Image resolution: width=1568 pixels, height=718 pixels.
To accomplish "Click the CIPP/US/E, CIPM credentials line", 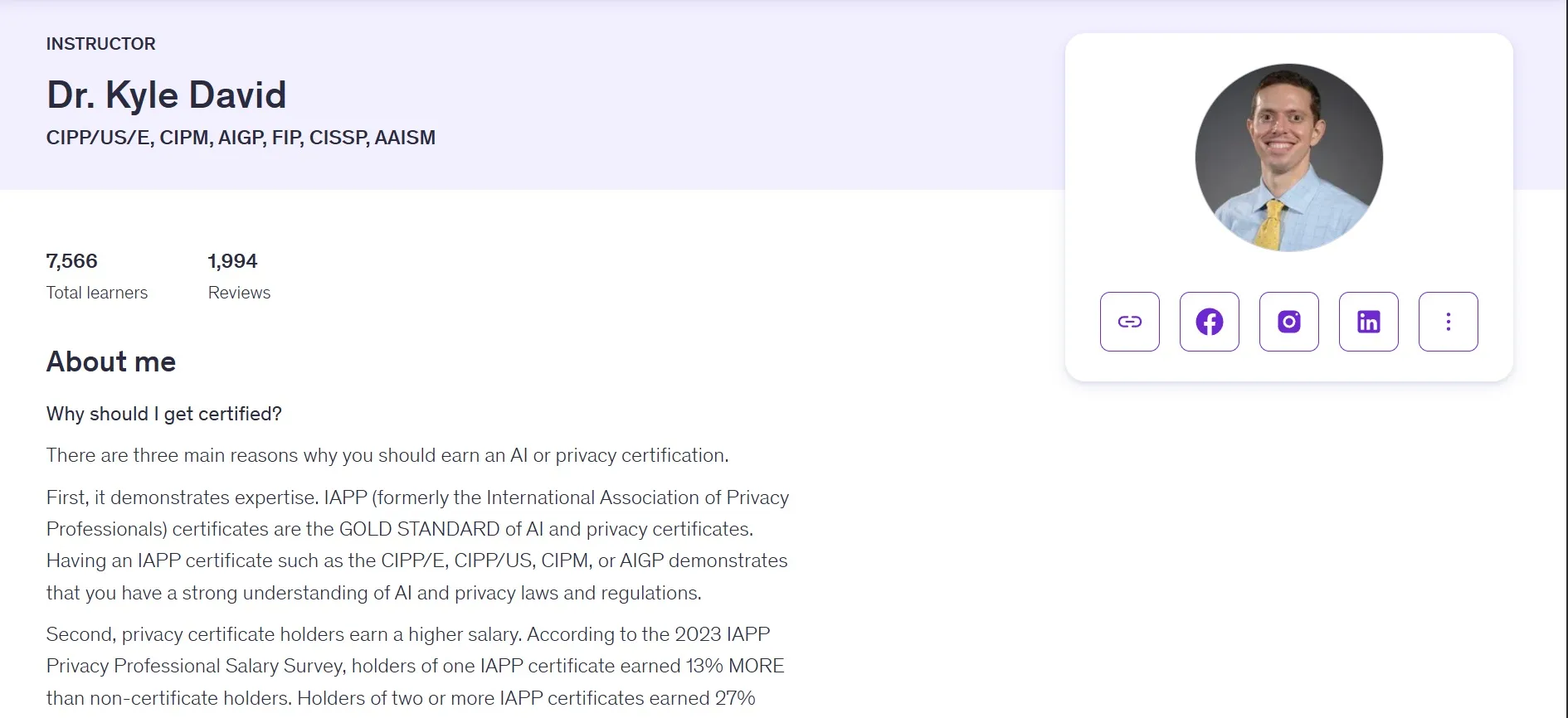I will click(x=241, y=138).
